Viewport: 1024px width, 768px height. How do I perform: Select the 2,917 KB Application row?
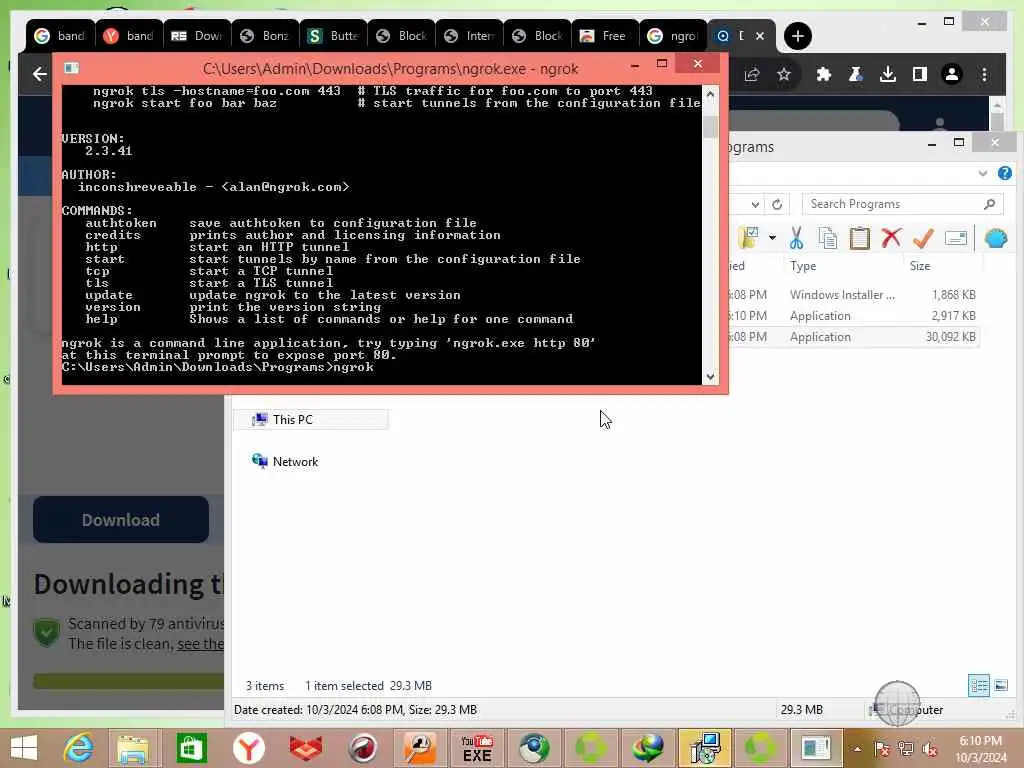pyautogui.click(x=854, y=315)
